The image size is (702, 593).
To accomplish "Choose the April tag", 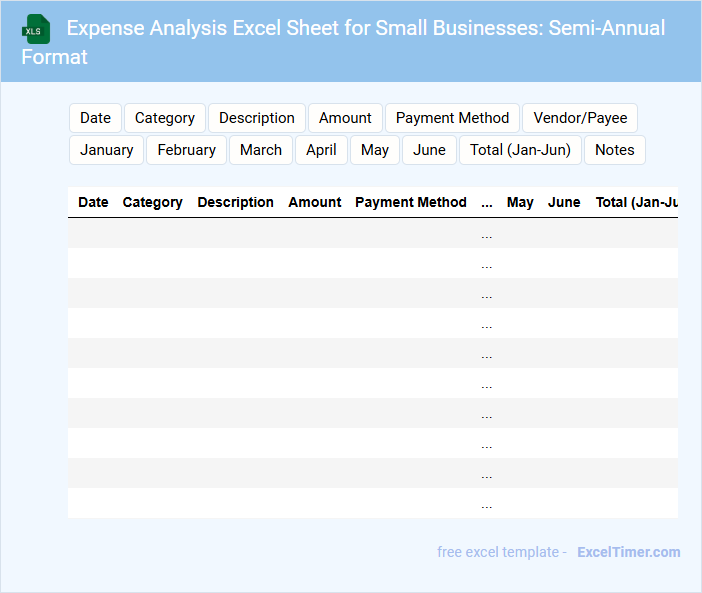I will pos(321,150).
